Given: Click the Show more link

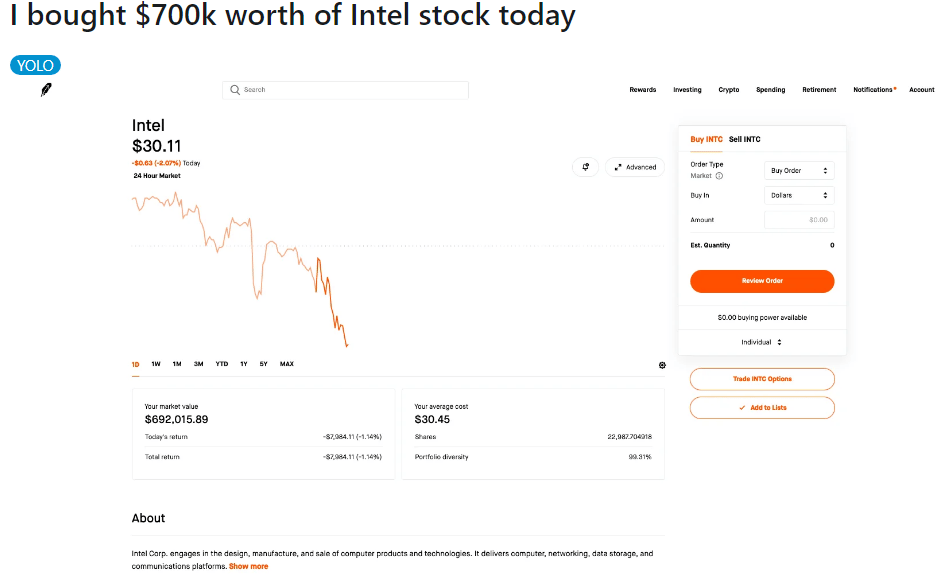Looking at the screenshot, I should click(249, 567).
